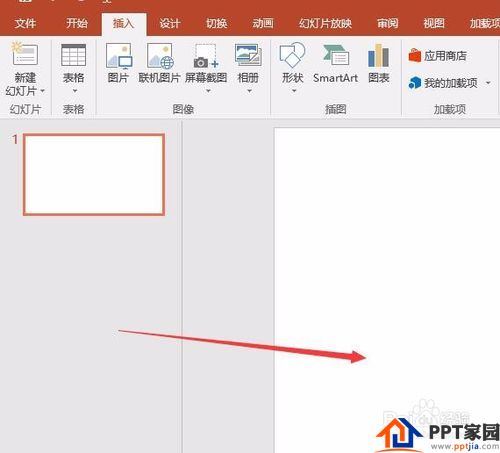500x453 pixels.
Task: Click the Table (表格) grid icon
Action: pos(74,55)
